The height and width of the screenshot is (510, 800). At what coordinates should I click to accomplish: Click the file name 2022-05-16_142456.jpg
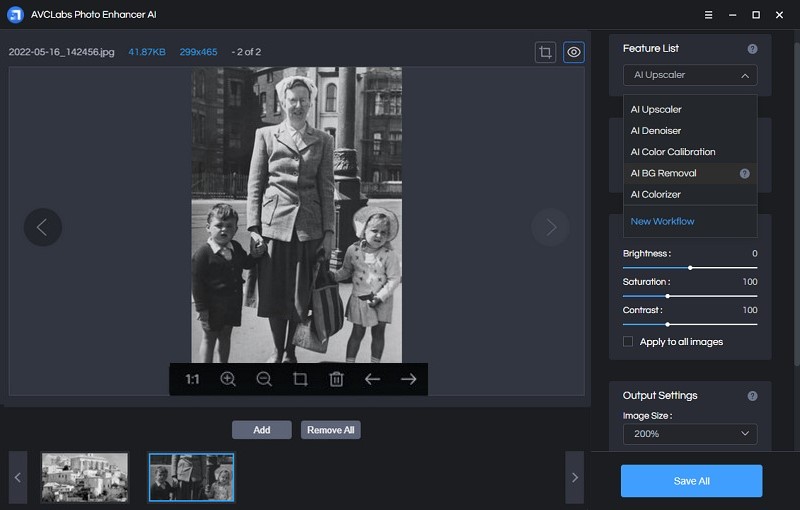62,52
